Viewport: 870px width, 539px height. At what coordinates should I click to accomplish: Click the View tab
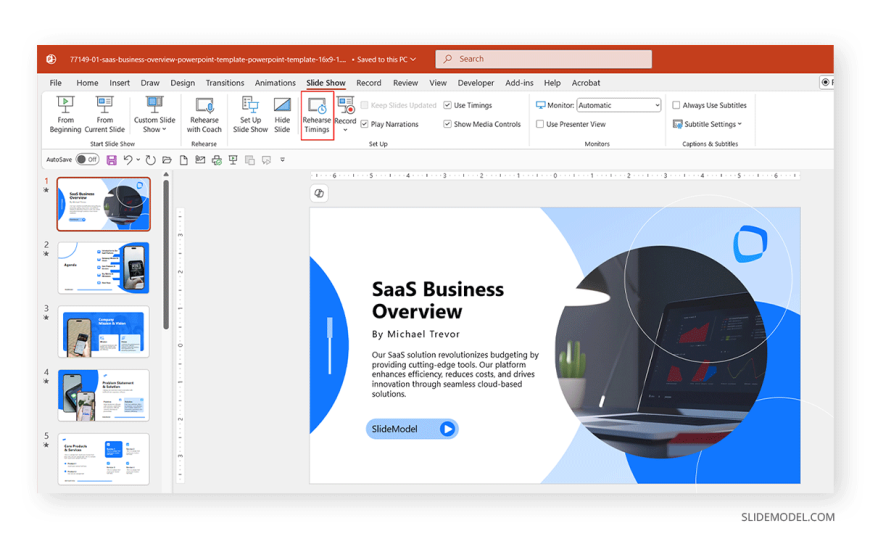(438, 83)
